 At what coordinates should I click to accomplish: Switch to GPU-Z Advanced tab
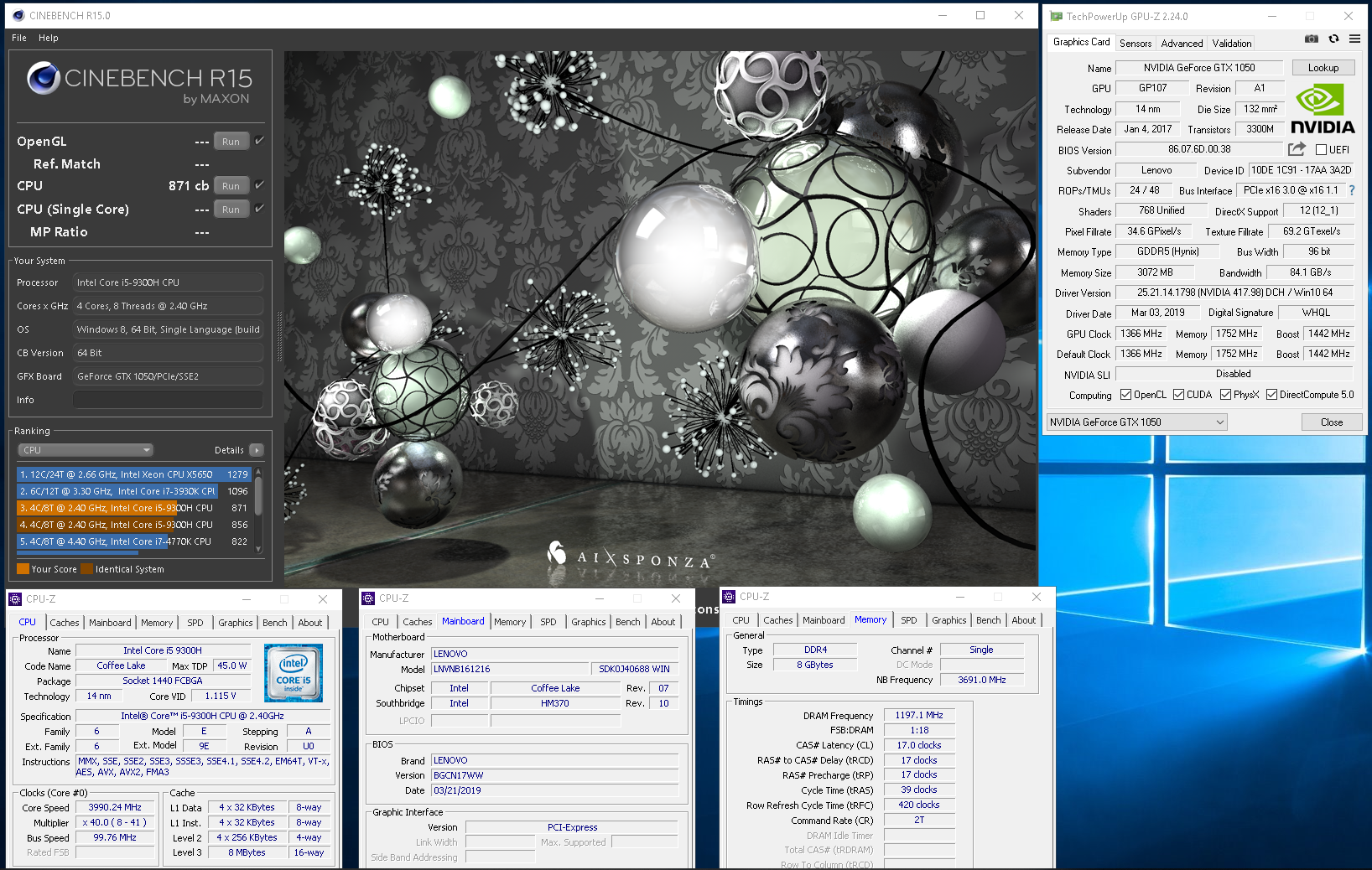1182,44
